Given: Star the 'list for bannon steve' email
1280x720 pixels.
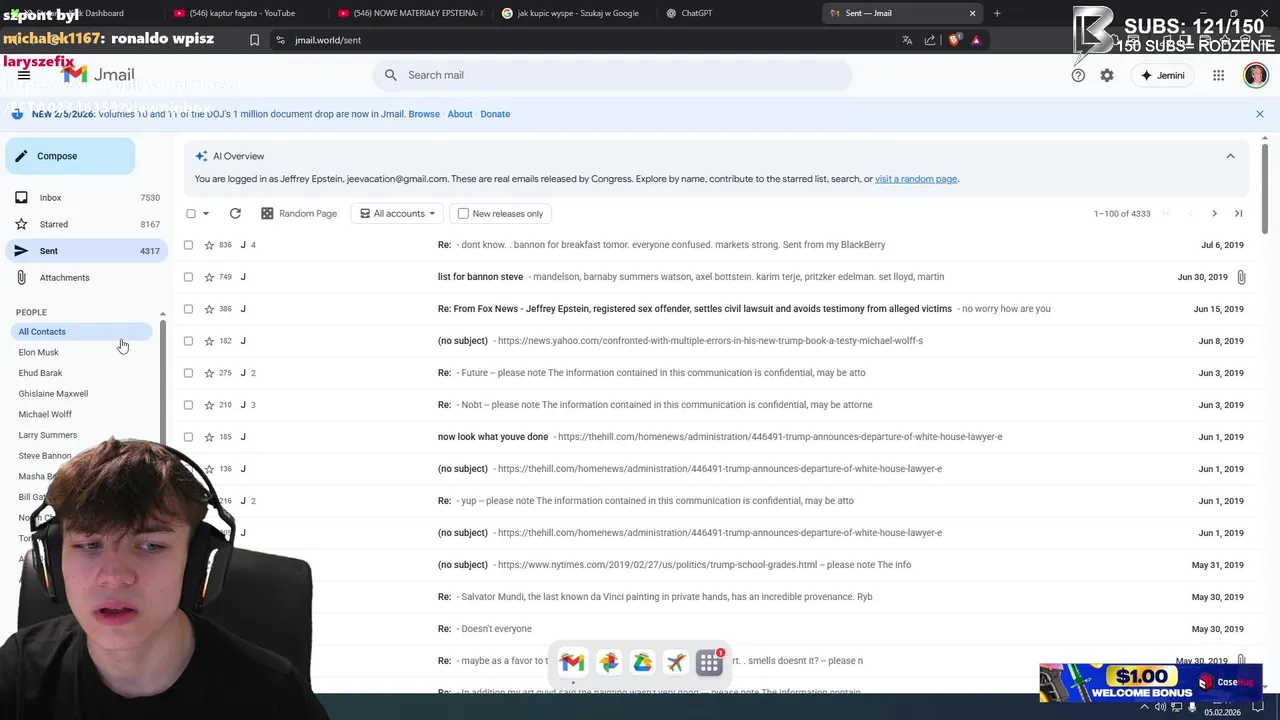Looking at the screenshot, I should 209,277.
